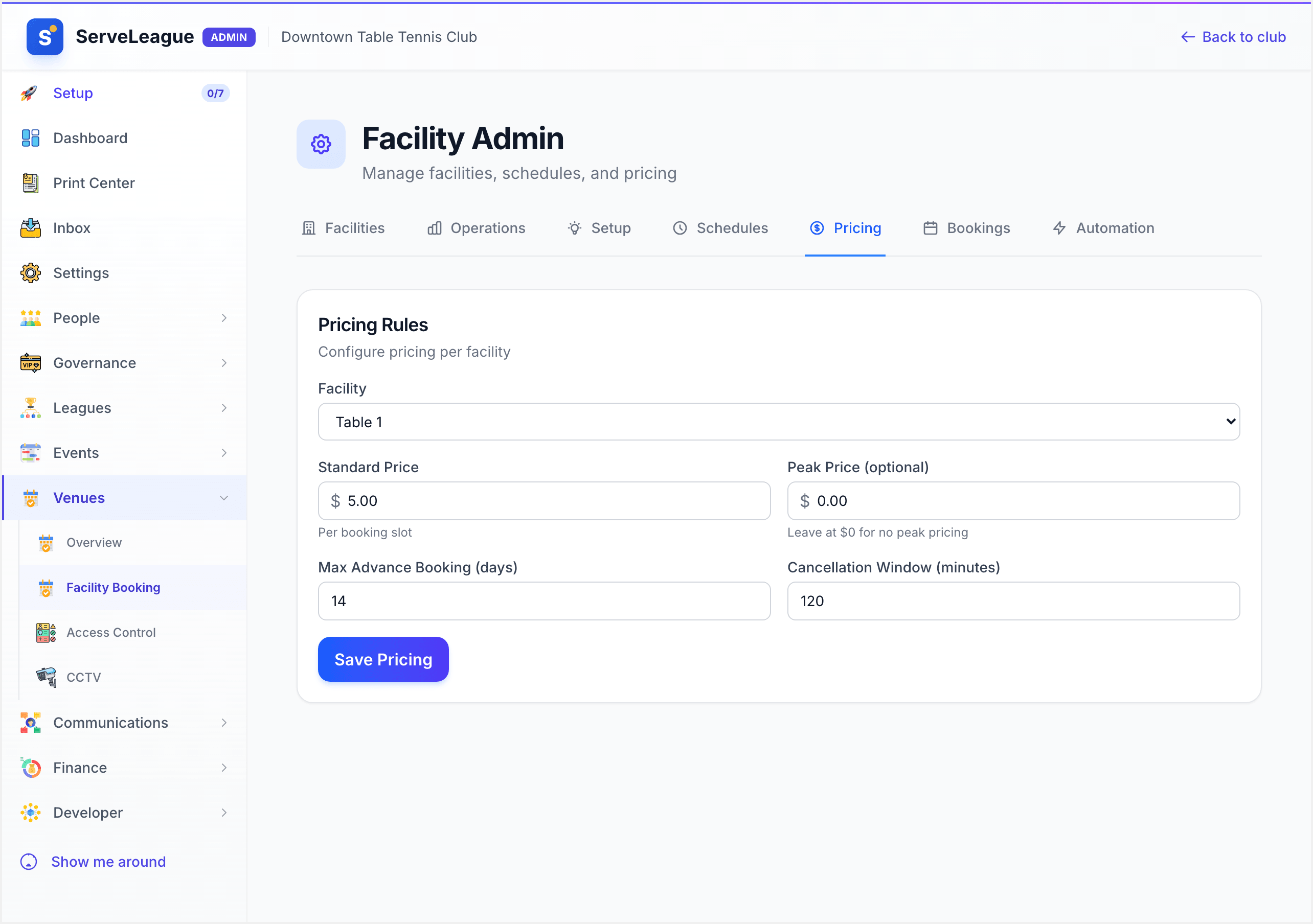This screenshot has height=924, width=1313.
Task: Click the Leave at $0 for no peak pricing text
Action: 878,533
